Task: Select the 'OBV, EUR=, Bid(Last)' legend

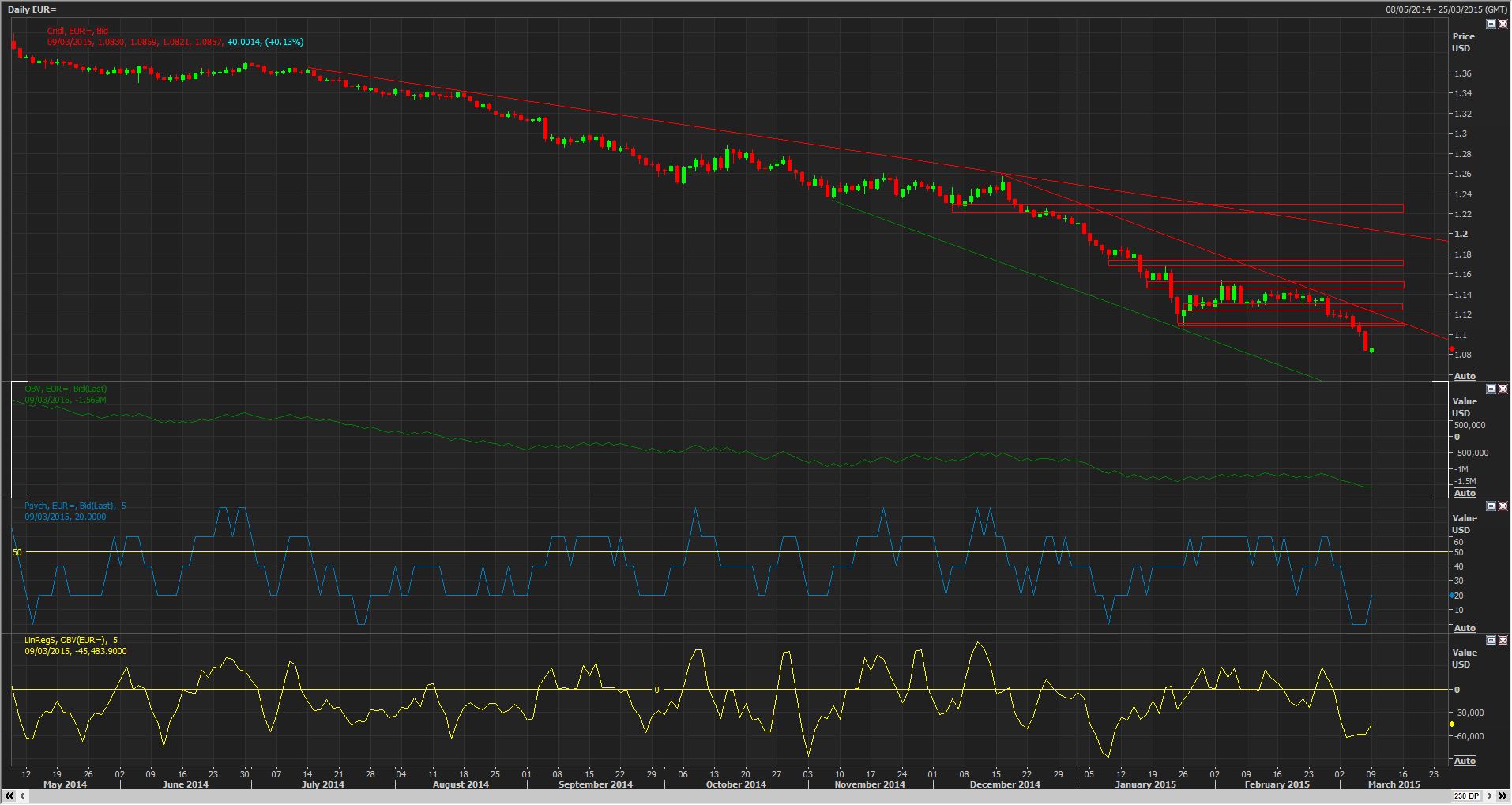Action: click(x=66, y=389)
